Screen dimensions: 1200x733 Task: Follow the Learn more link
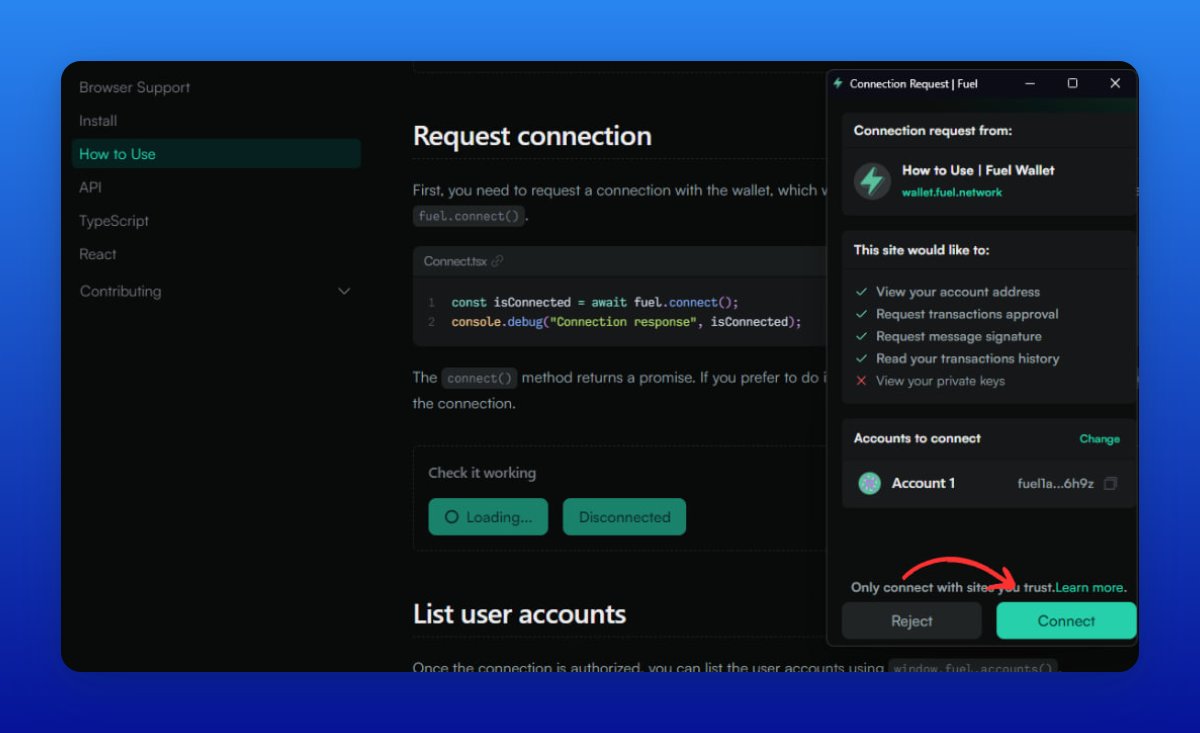1091,588
